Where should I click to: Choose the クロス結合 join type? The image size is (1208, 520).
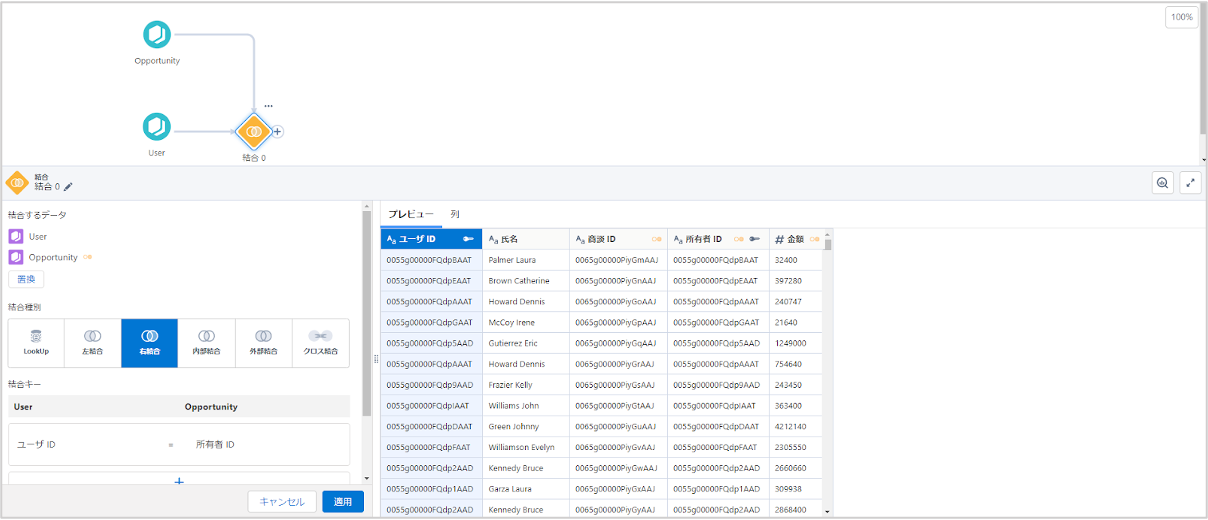point(321,343)
